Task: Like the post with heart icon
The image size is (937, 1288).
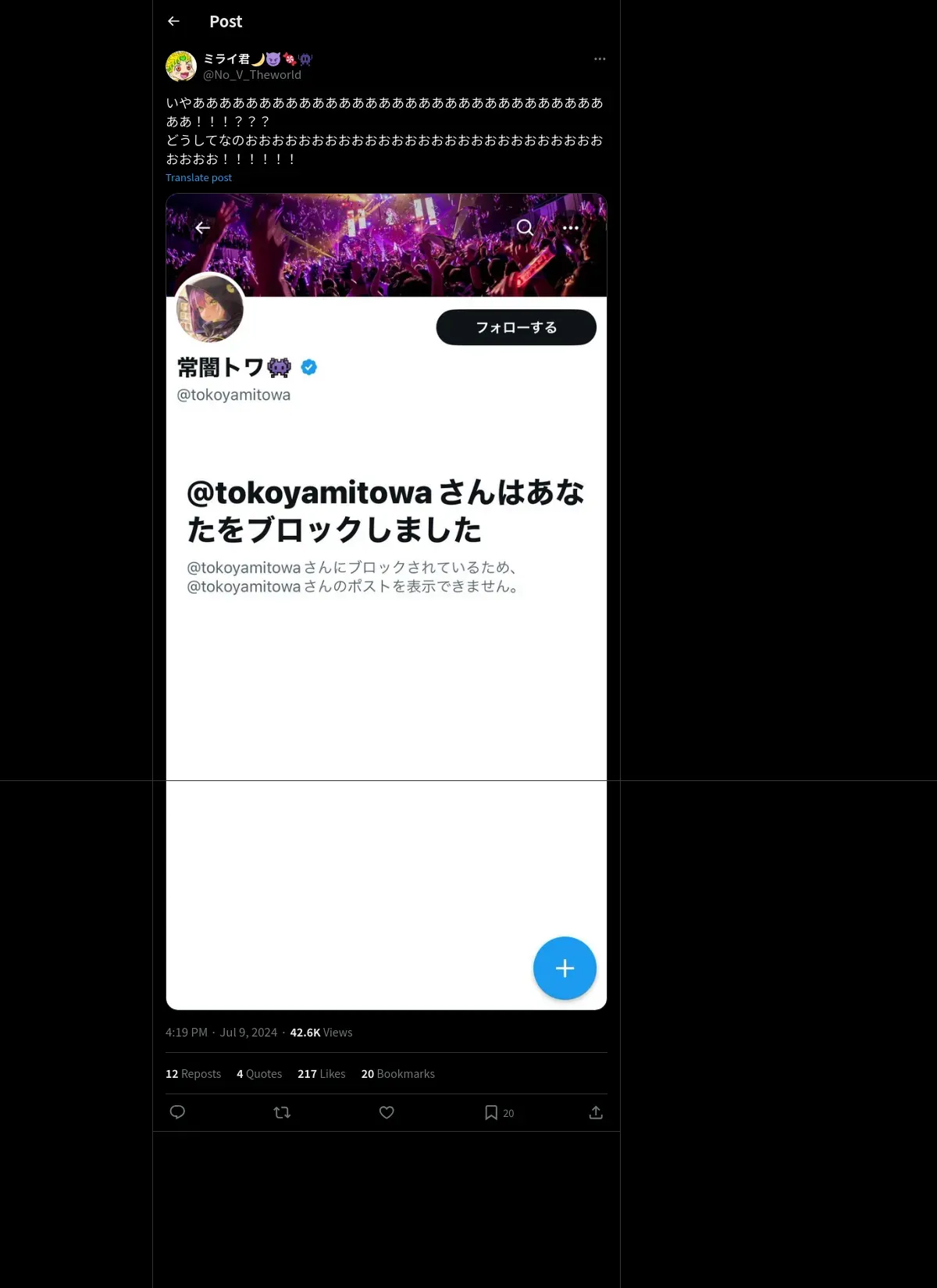Action: [x=387, y=1112]
